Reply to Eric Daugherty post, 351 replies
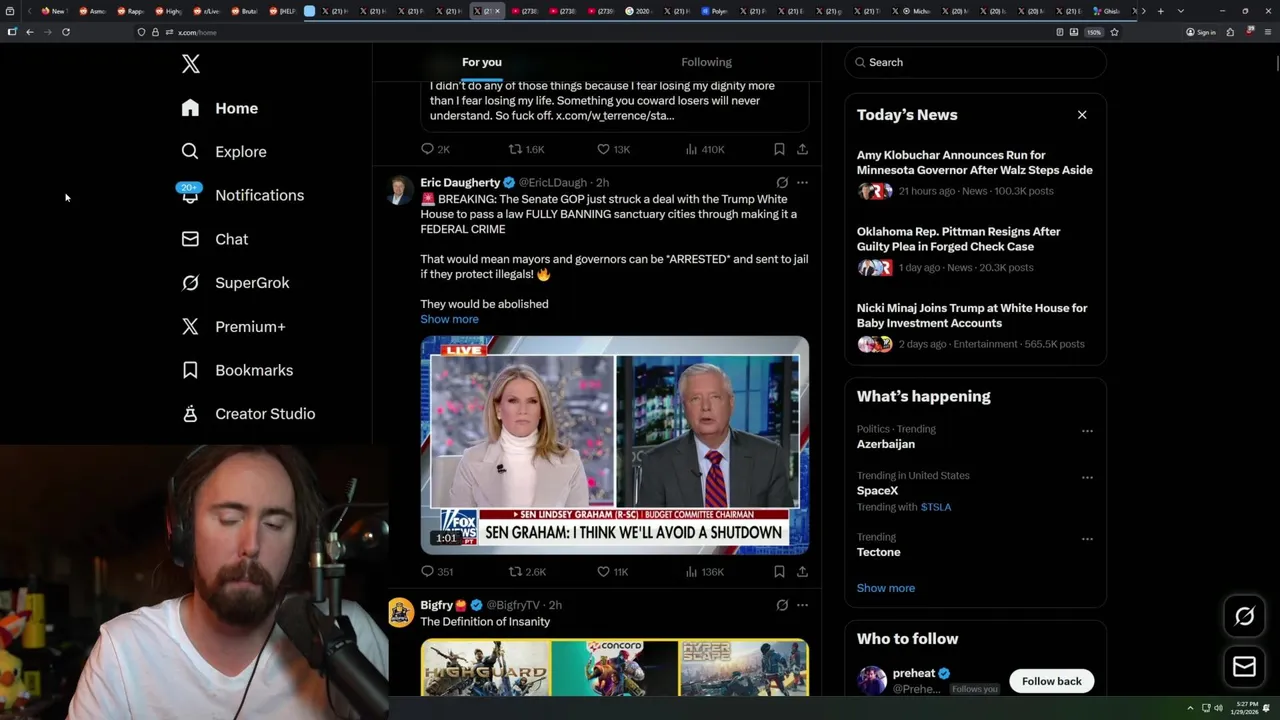Screen dimensions: 1280x720 [x=437, y=572]
